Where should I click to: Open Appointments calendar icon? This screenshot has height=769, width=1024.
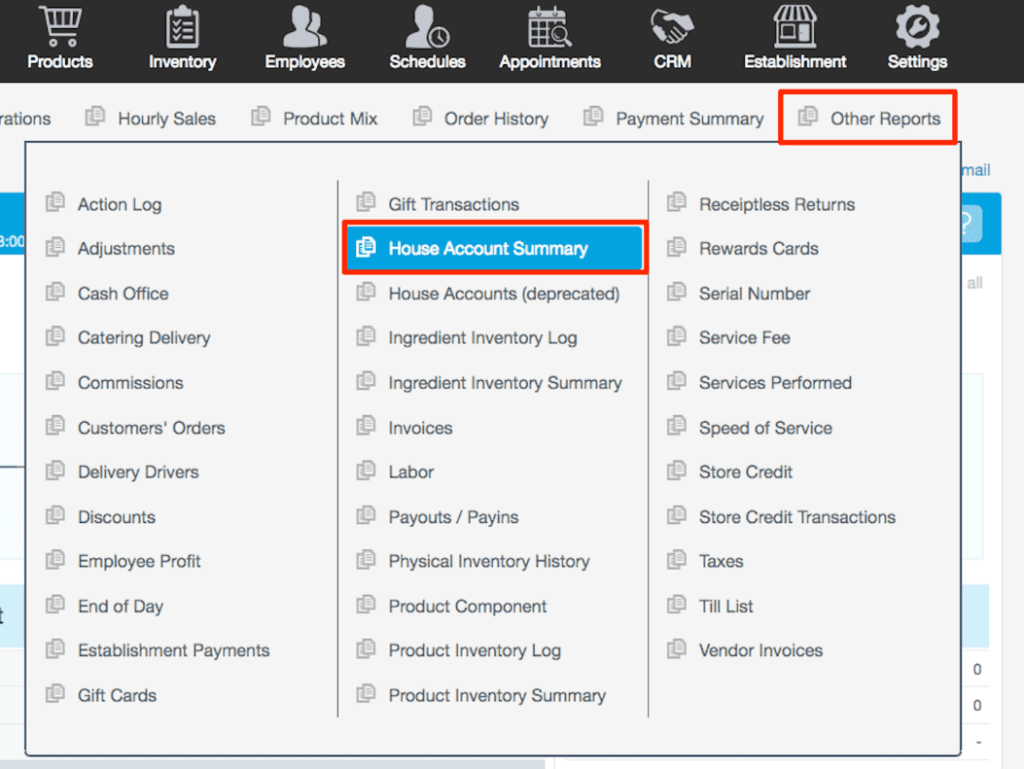pos(550,27)
